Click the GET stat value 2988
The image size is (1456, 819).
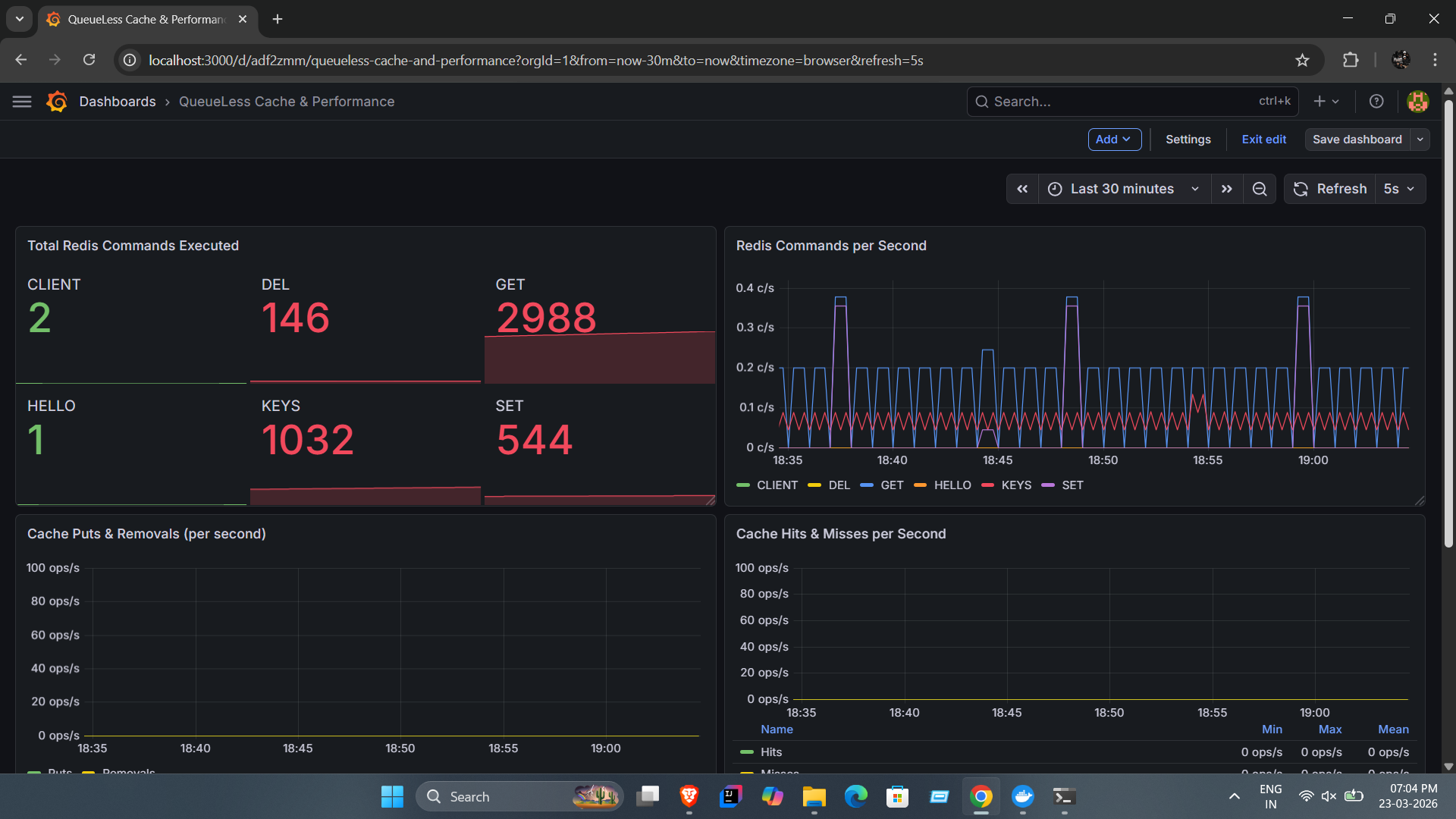(x=546, y=318)
